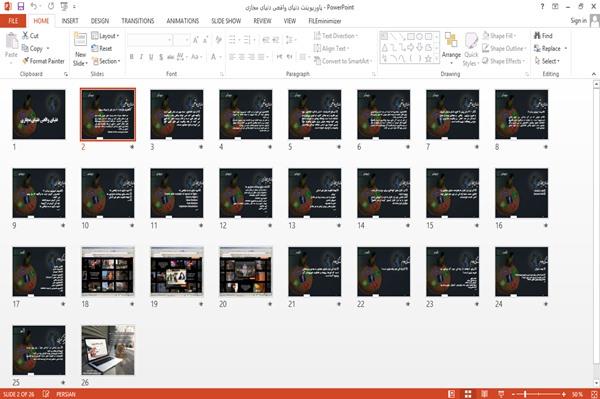Click Align Text button
This screenshot has height=399, width=600.
pyautogui.click(x=331, y=48)
